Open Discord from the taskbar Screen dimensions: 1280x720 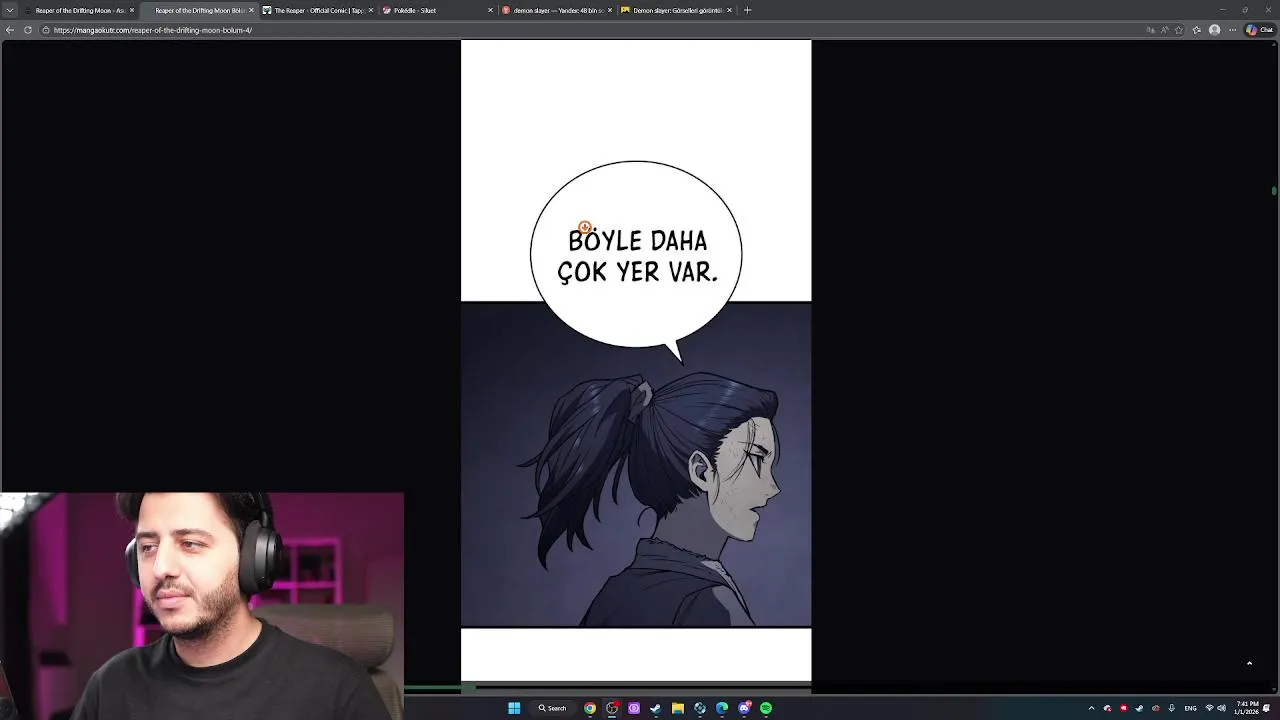tap(744, 708)
